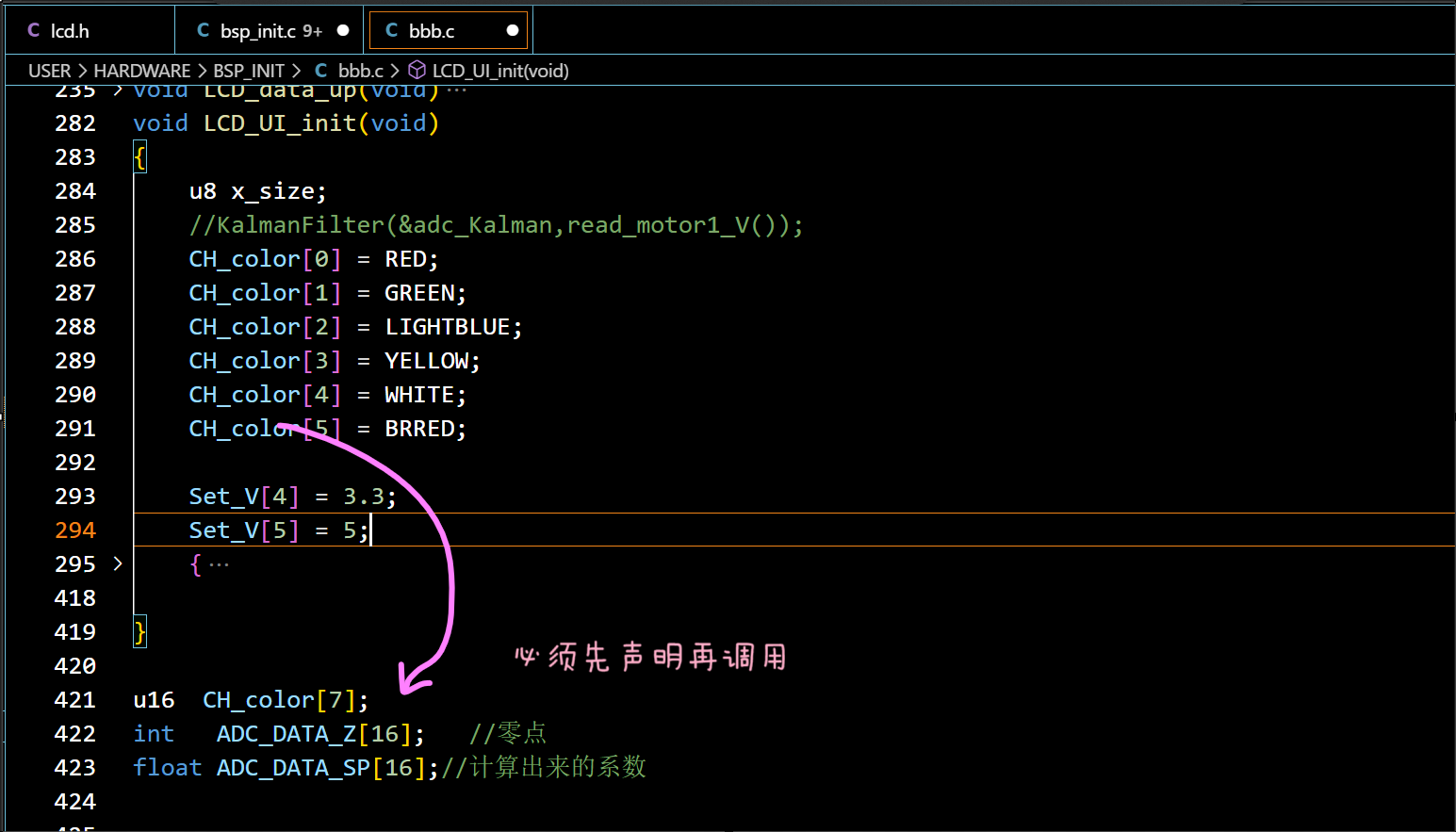This screenshot has height=832, width=1456.
Task: Open HARDWARE breadcrumb segment
Action: click(142, 71)
